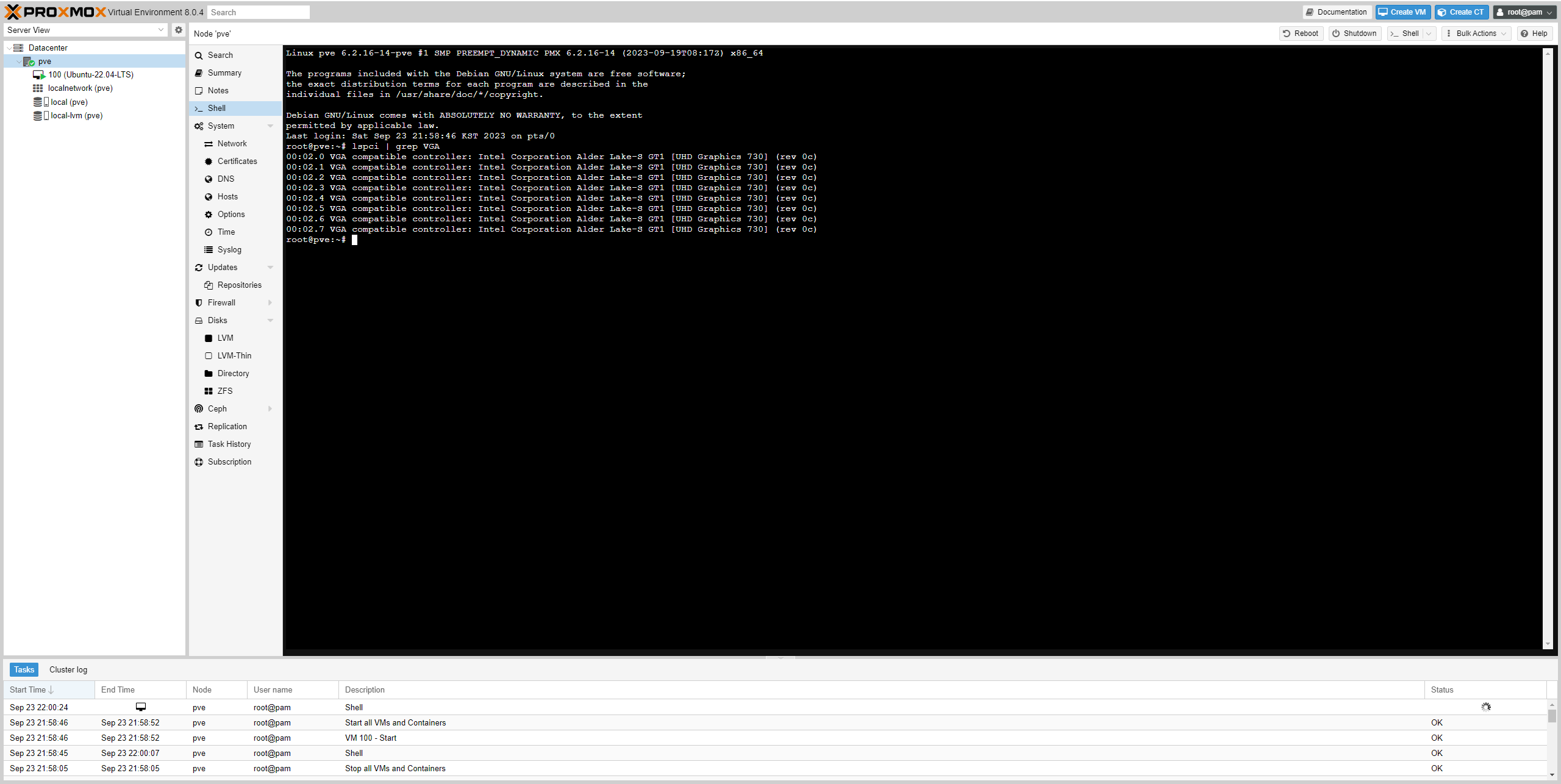
Task: Open the Replication panel
Action: coord(227,426)
